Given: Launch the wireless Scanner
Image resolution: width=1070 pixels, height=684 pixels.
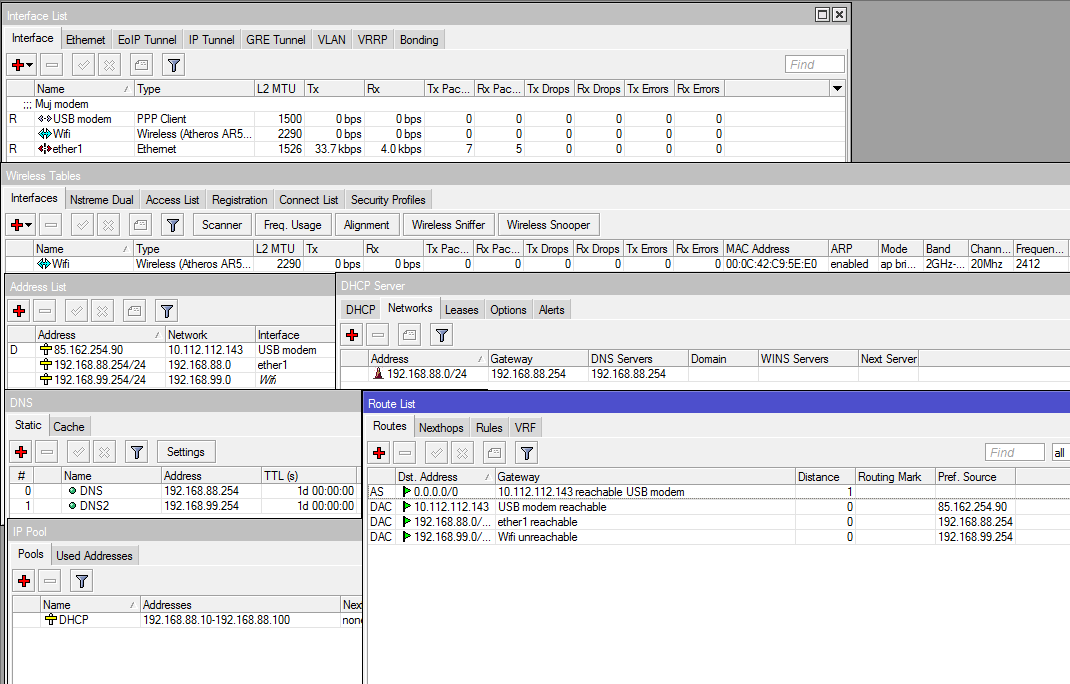Looking at the screenshot, I should tap(222, 225).
